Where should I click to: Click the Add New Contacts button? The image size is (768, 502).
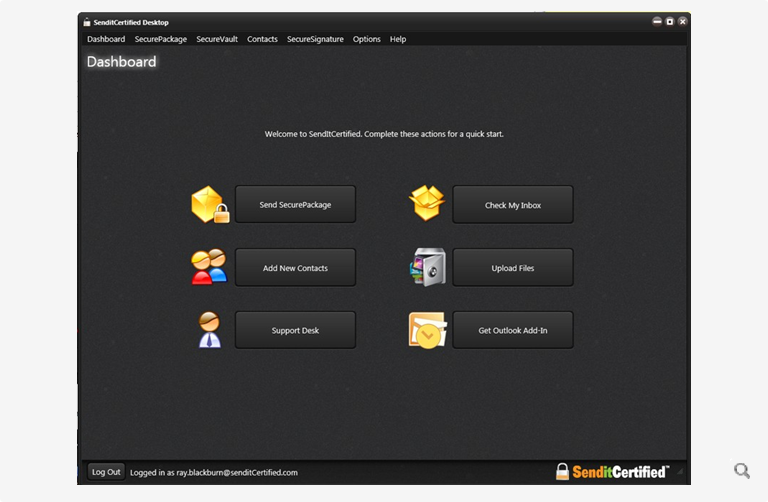295,268
